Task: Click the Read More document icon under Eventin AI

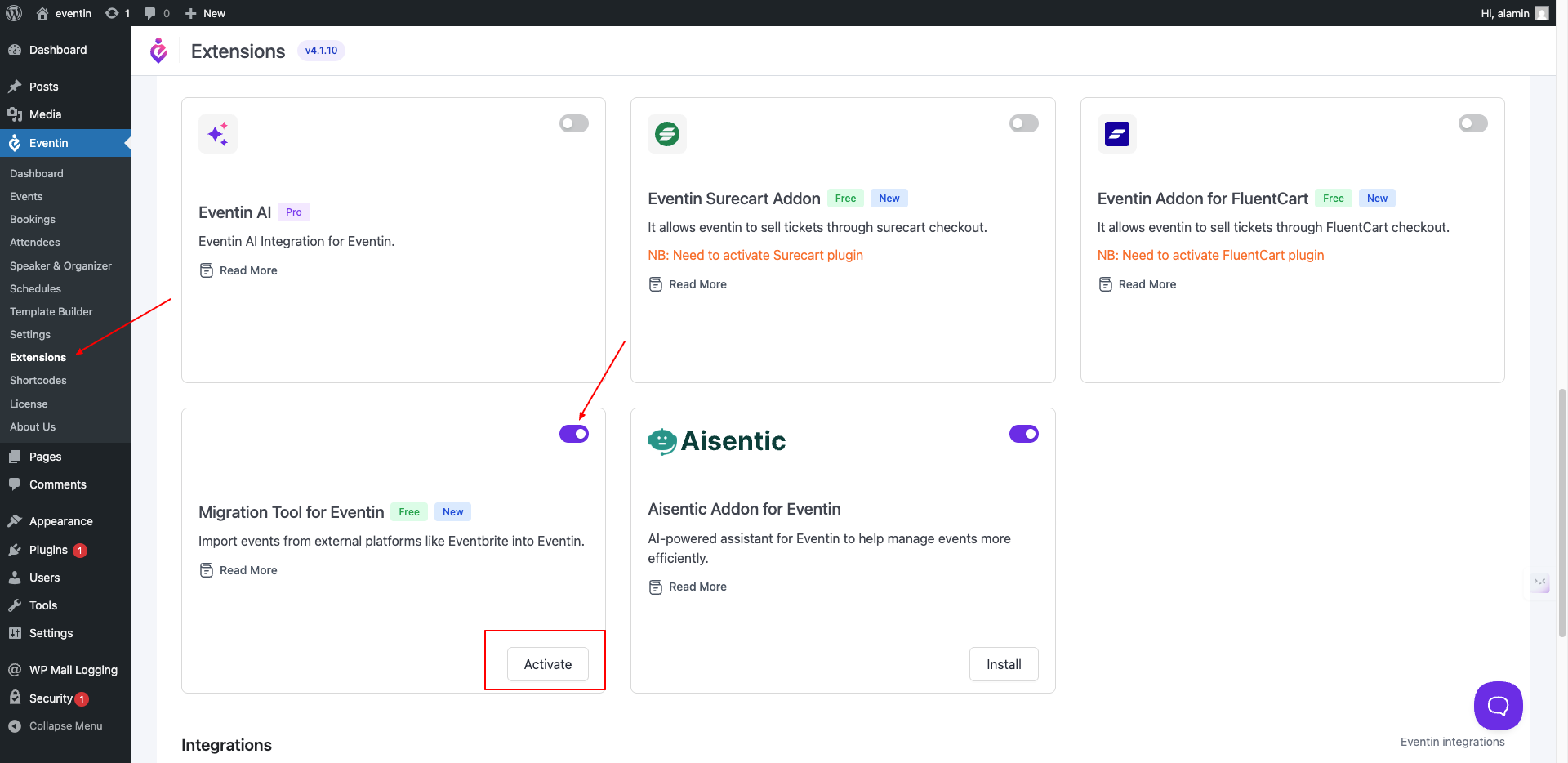Action: (x=207, y=270)
